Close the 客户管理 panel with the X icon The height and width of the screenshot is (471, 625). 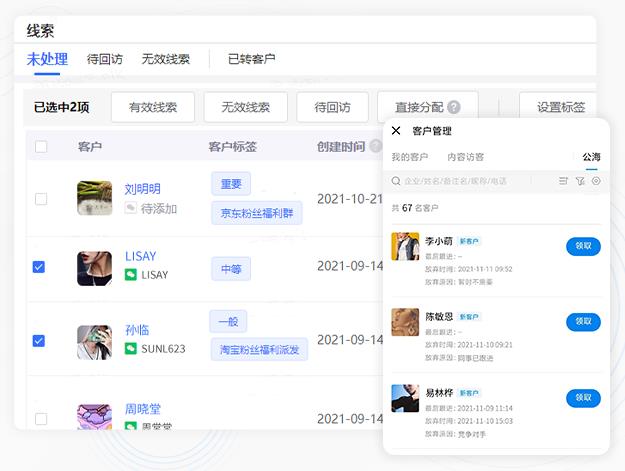tap(396, 131)
